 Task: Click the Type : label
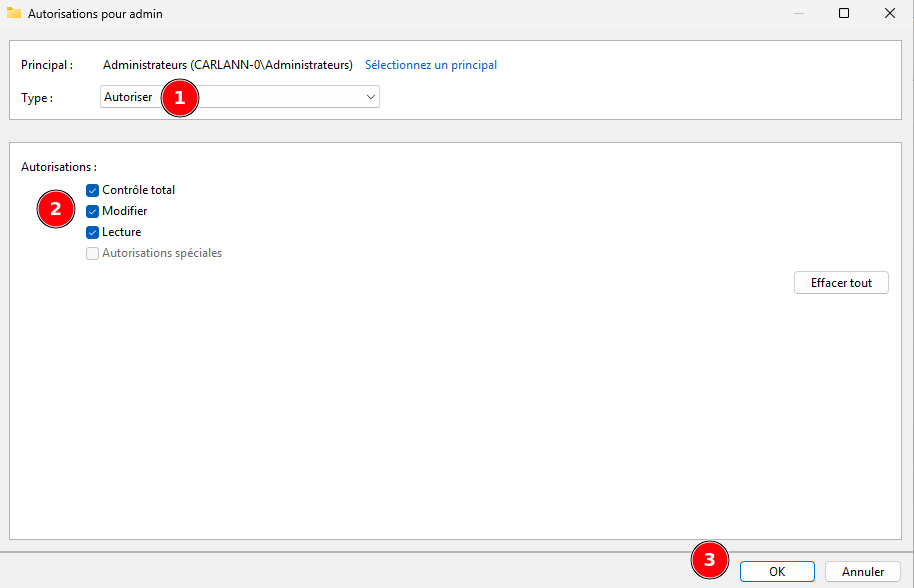click(37, 98)
